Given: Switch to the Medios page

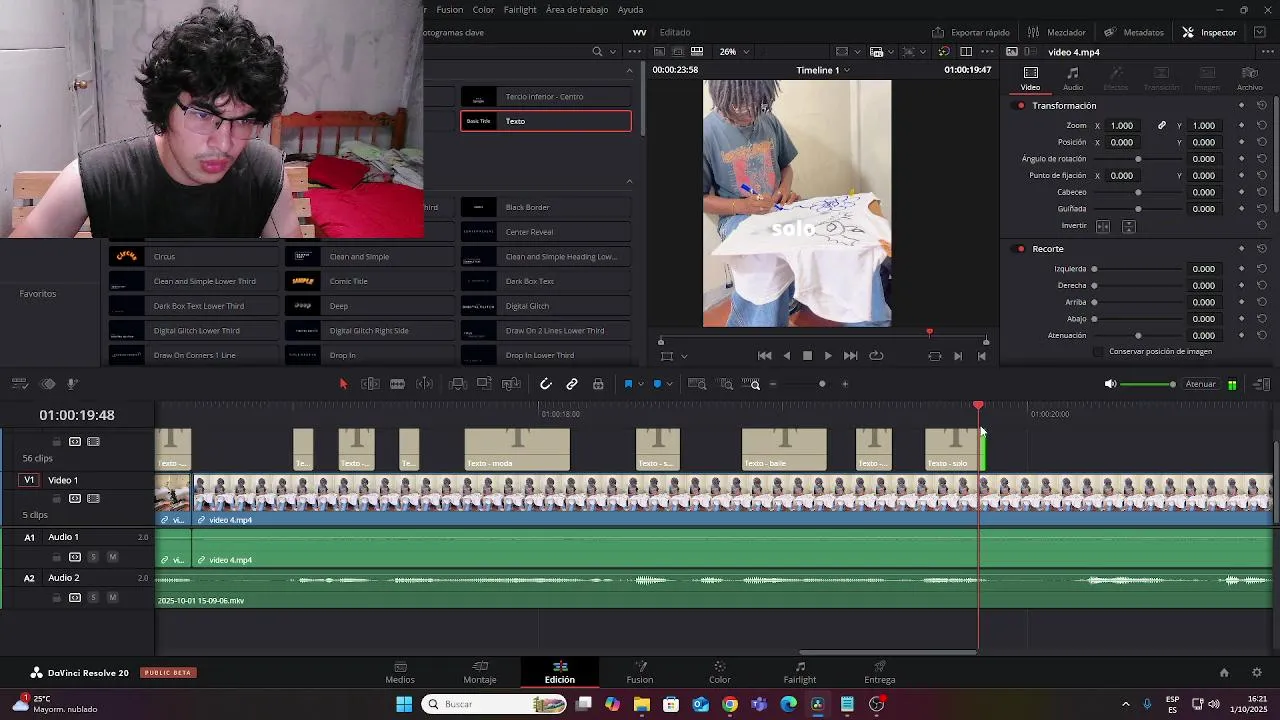Looking at the screenshot, I should point(400,672).
